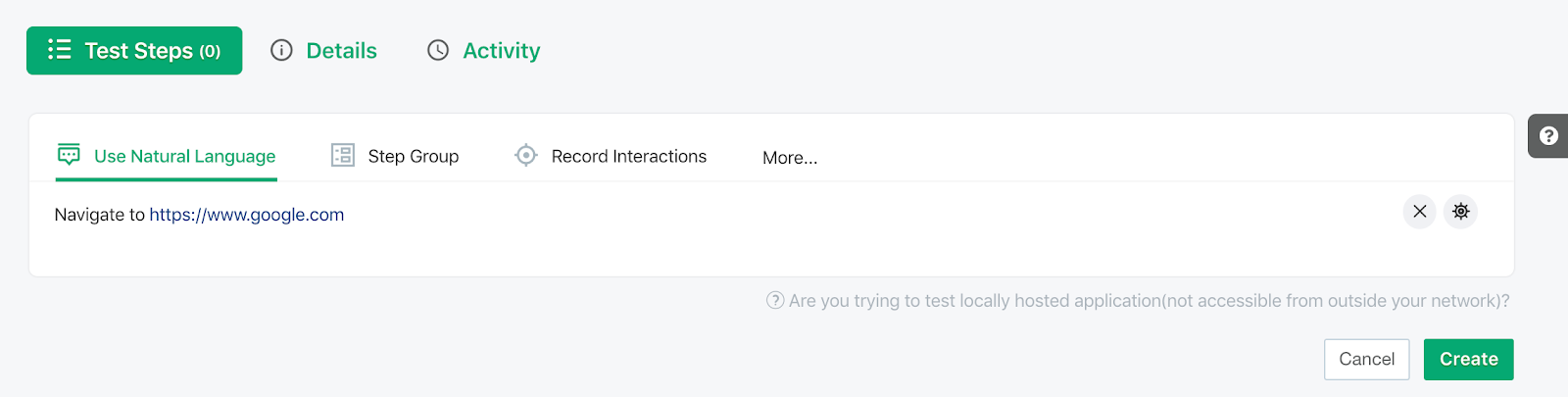Click the Record Interactions target icon

[526, 155]
